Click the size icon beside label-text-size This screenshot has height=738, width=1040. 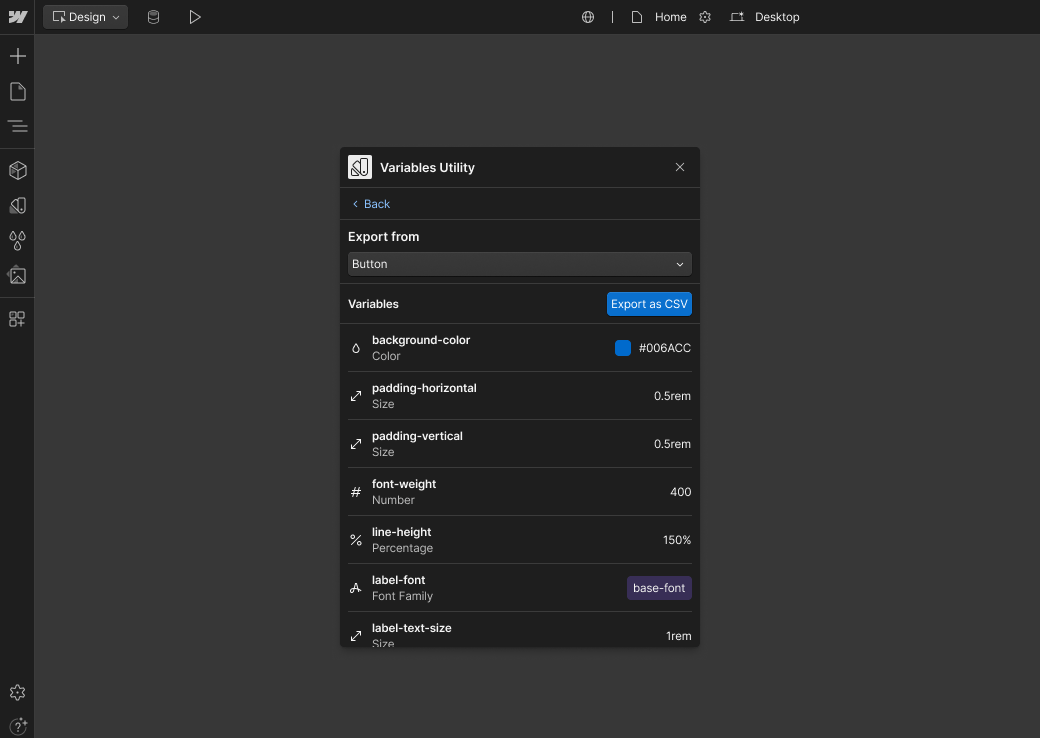pos(356,637)
